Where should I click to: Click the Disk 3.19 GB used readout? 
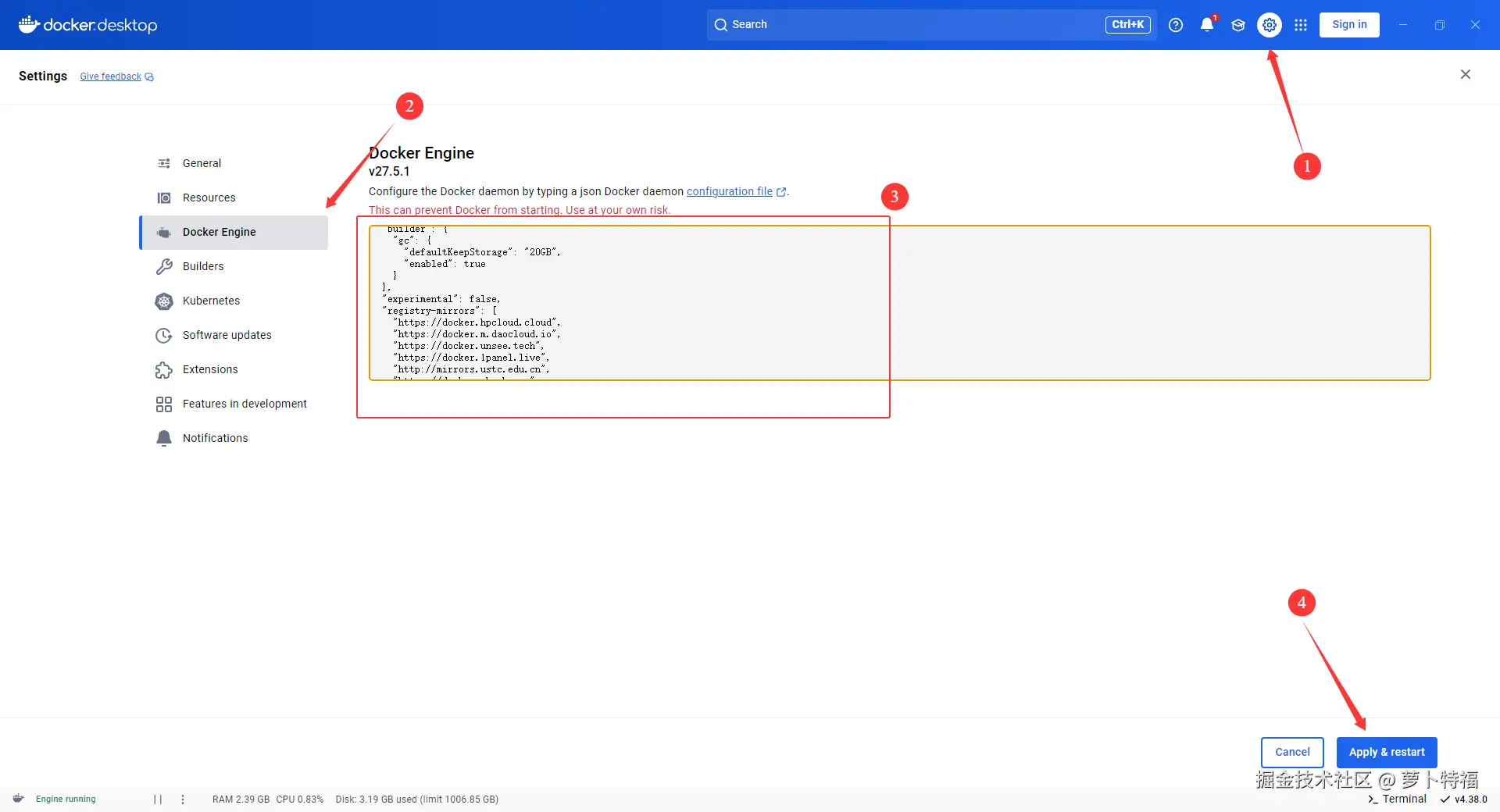(x=416, y=799)
